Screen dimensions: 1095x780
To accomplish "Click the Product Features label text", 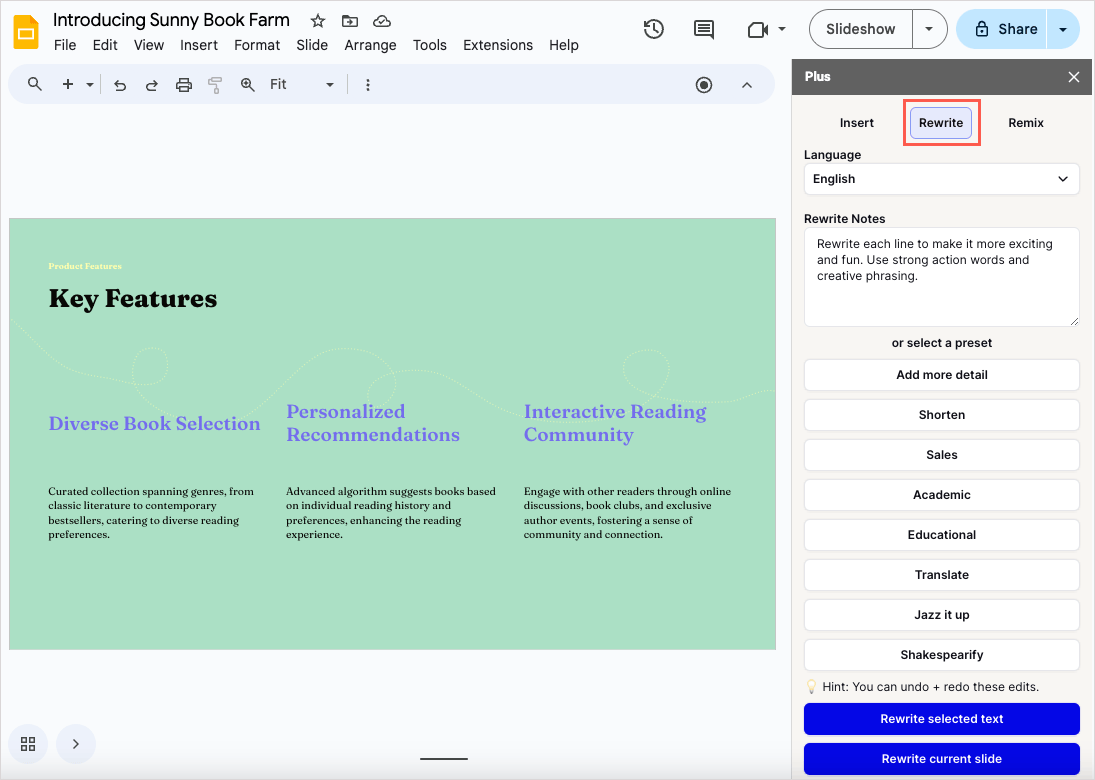I will pyautogui.click(x=85, y=266).
